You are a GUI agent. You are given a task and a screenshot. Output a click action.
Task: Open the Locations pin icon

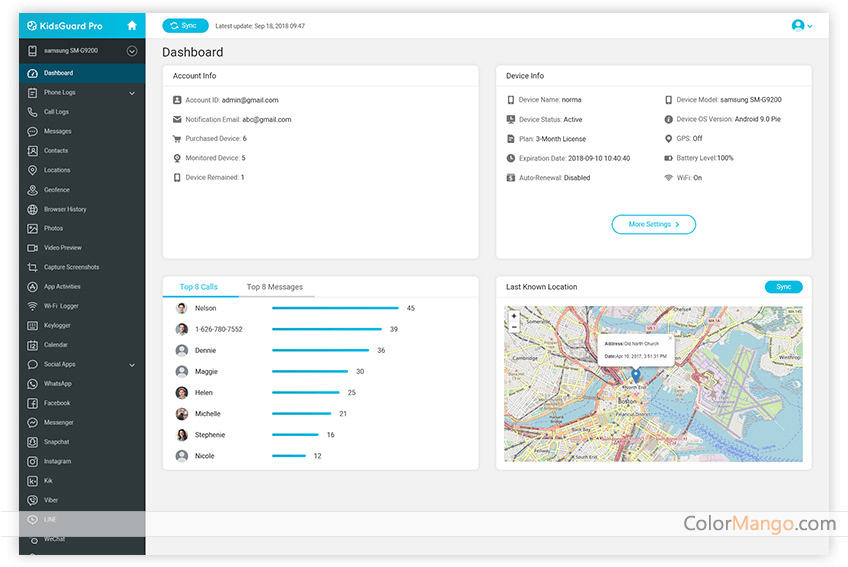click(x=32, y=170)
